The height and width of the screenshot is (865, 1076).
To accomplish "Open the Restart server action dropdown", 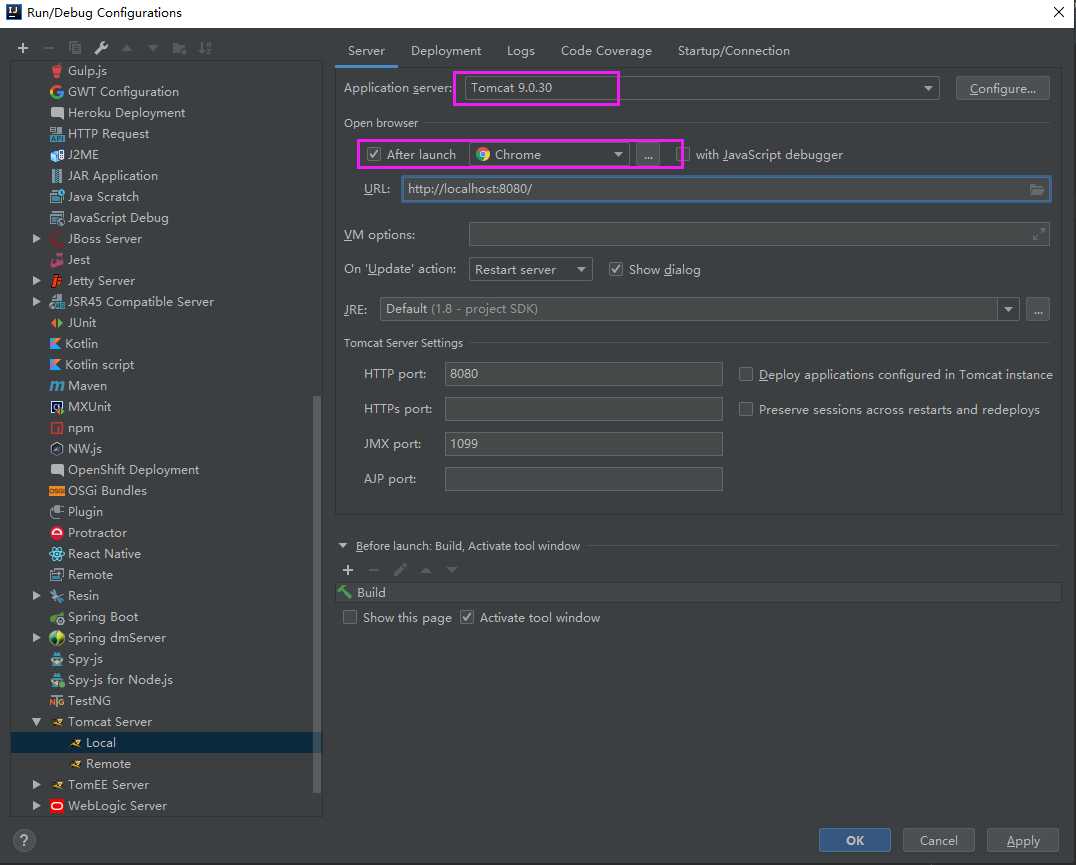I will [530, 269].
